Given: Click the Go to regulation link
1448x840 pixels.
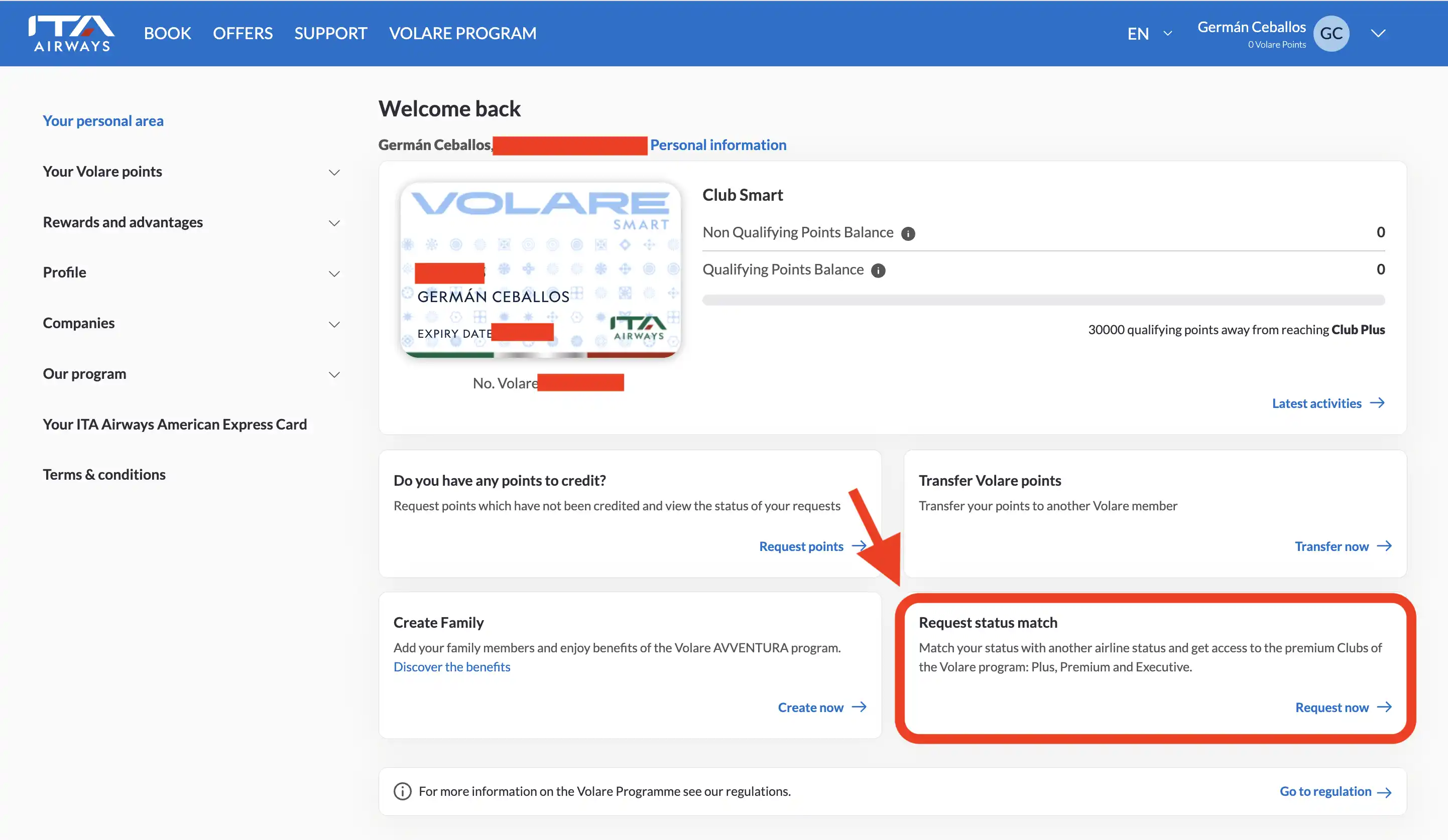Looking at the screenshot, I should pos(1325,791).
